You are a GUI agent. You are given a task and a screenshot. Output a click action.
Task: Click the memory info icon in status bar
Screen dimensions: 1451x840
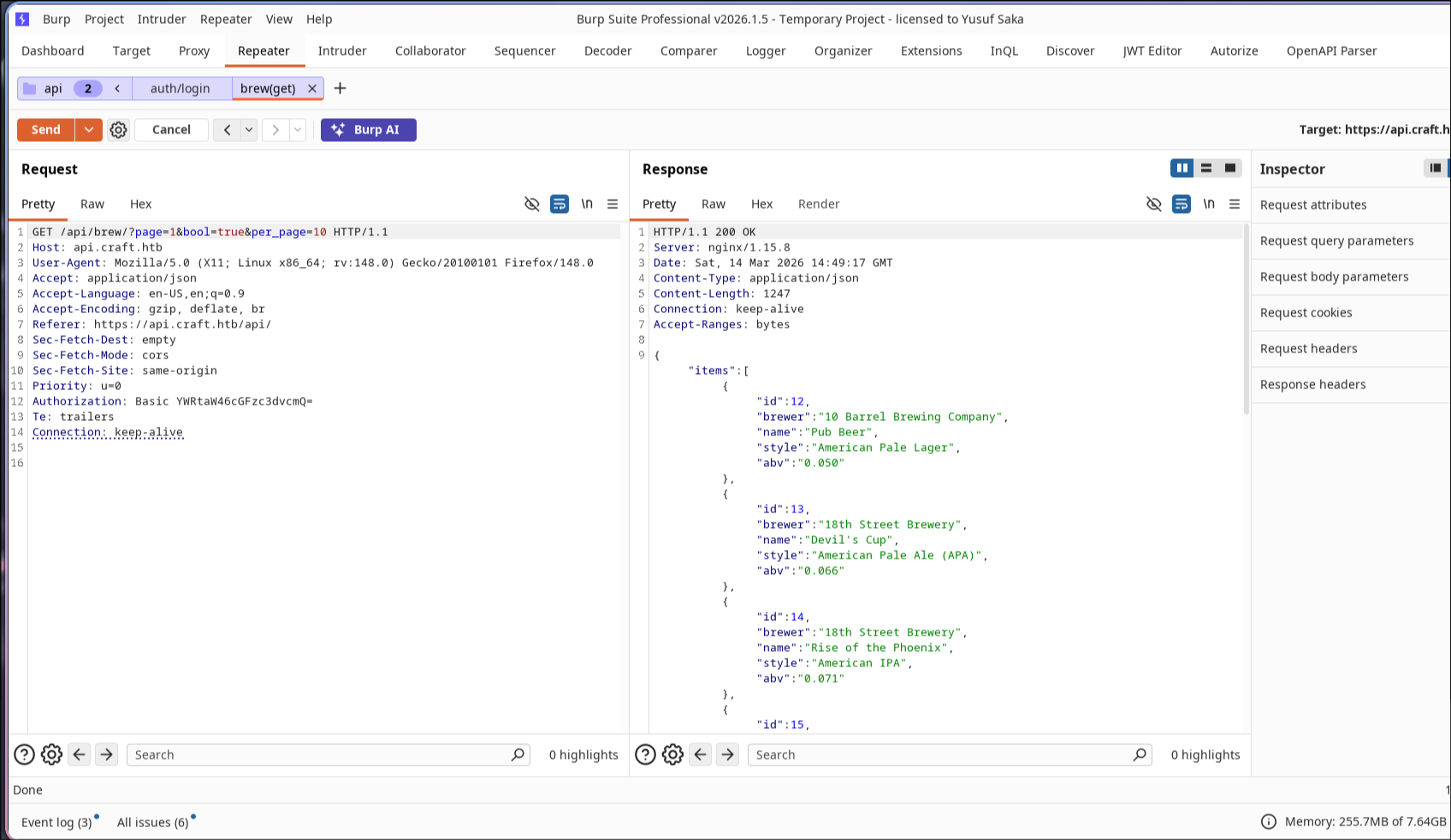click(1269, 822)
